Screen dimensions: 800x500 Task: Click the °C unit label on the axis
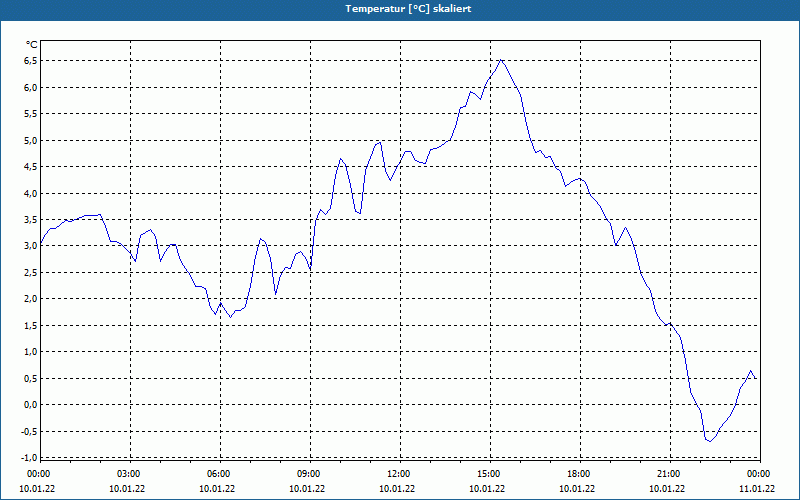click(x=32, y=45)
